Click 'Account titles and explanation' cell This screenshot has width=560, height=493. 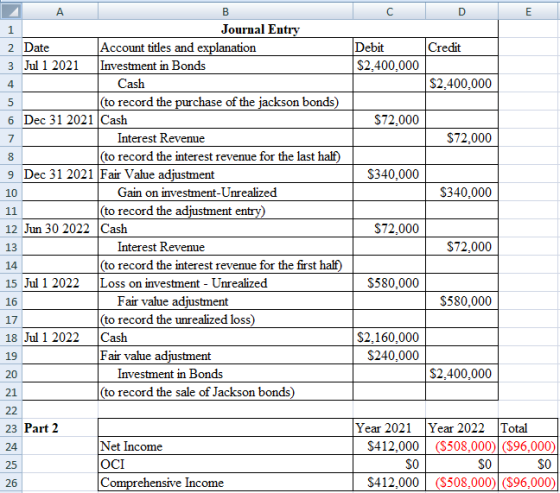(225, 47)
